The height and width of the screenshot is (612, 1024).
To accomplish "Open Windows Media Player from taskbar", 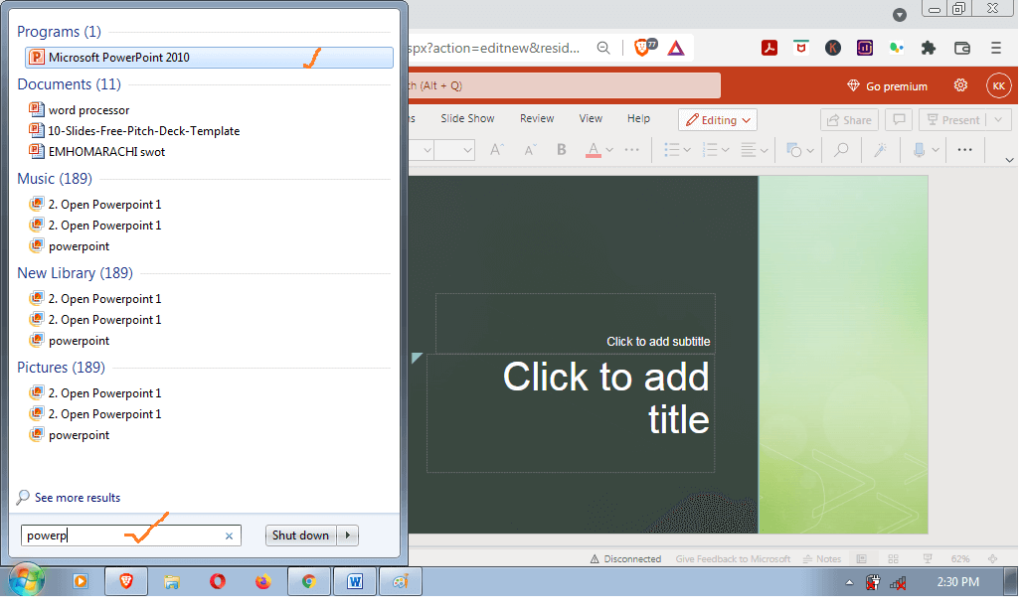I will (x=80, y=582).
